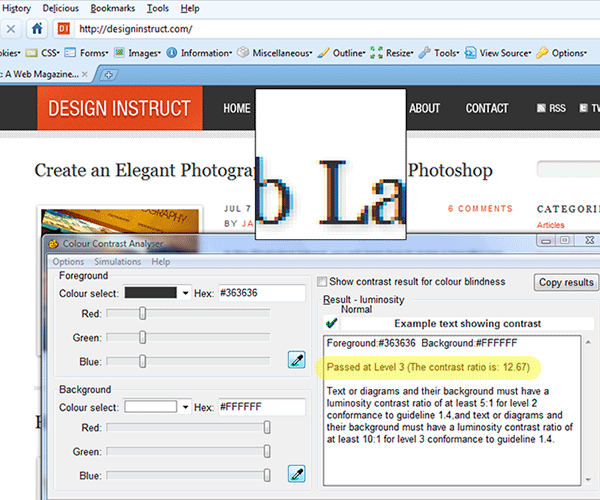Click the DI site favicon

click(64, 29)
